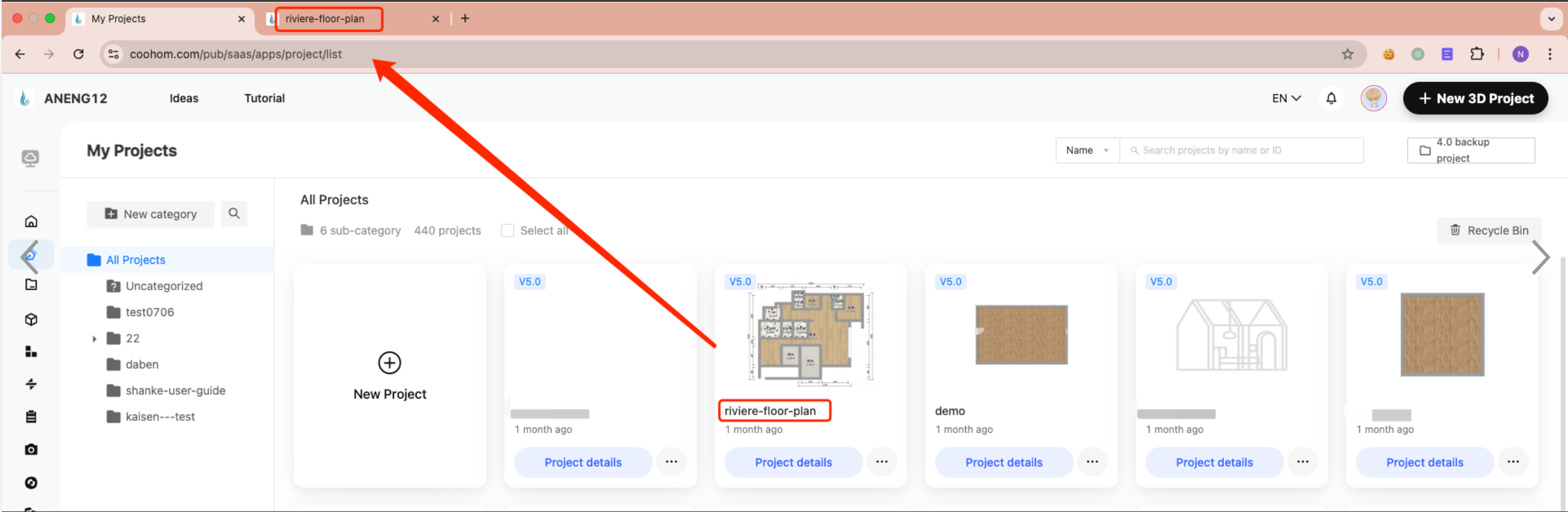Image resolution: width=1568 pixels, height=512 pixels.
Task: Open the user avatar in the app header
Action: point(1373,99)
